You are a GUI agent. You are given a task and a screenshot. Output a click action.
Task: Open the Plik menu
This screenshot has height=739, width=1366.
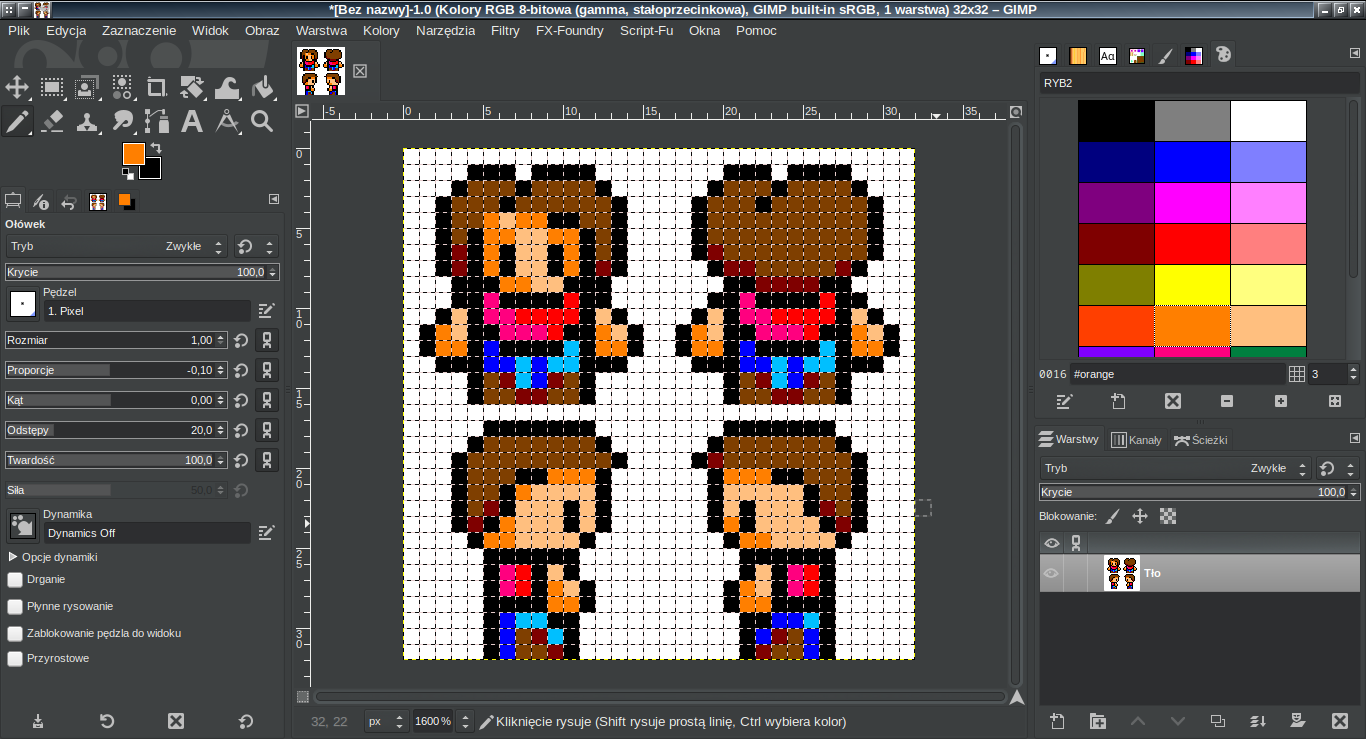(19, 31)
